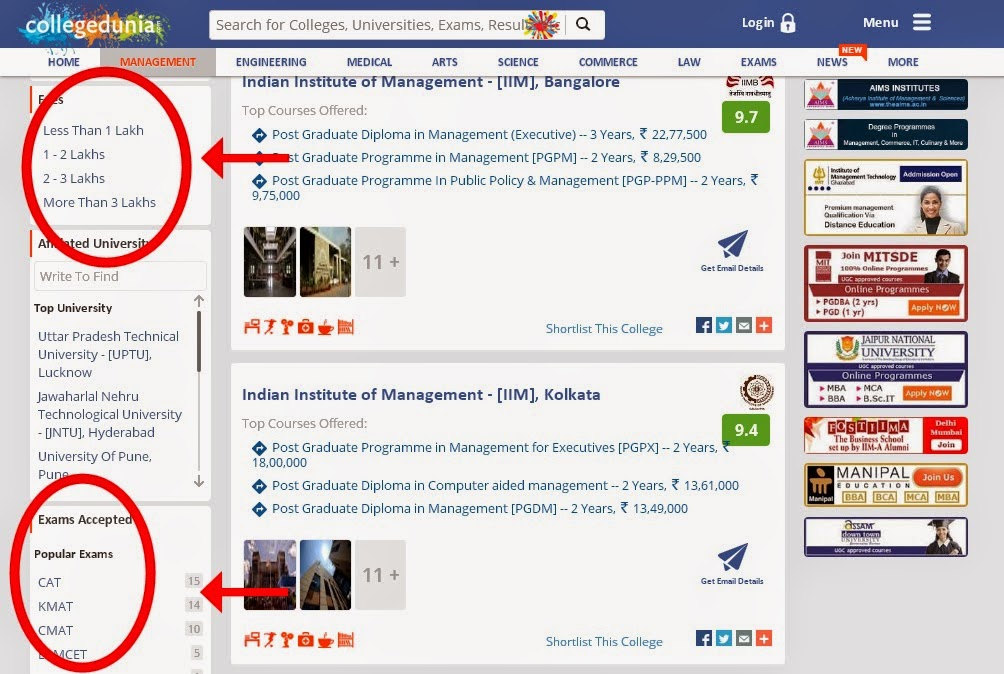Share IIM Bangalore on Twitter

724,325
